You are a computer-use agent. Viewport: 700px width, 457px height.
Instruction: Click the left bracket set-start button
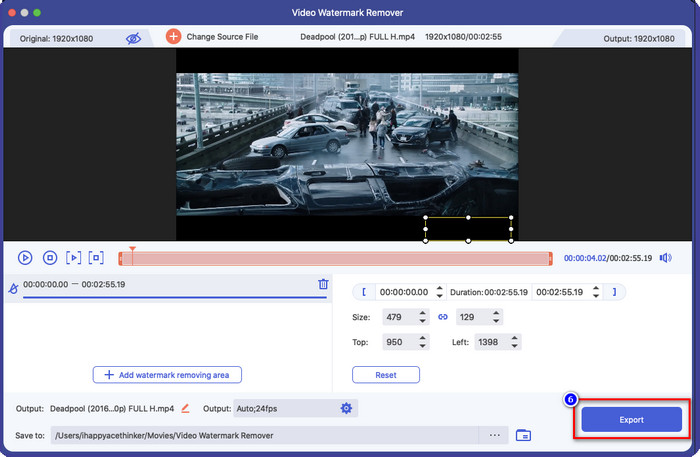click(x=364, y=292)
